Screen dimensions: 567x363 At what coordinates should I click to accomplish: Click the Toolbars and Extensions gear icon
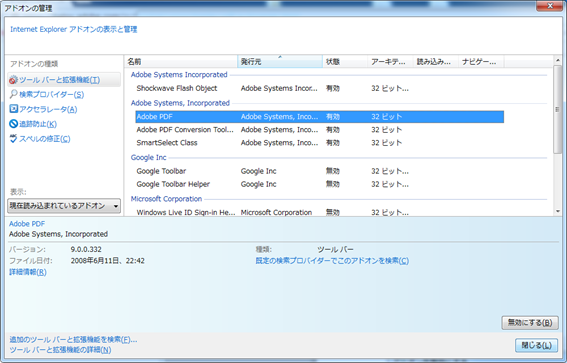pyautogui.click(x=13, y=80)
